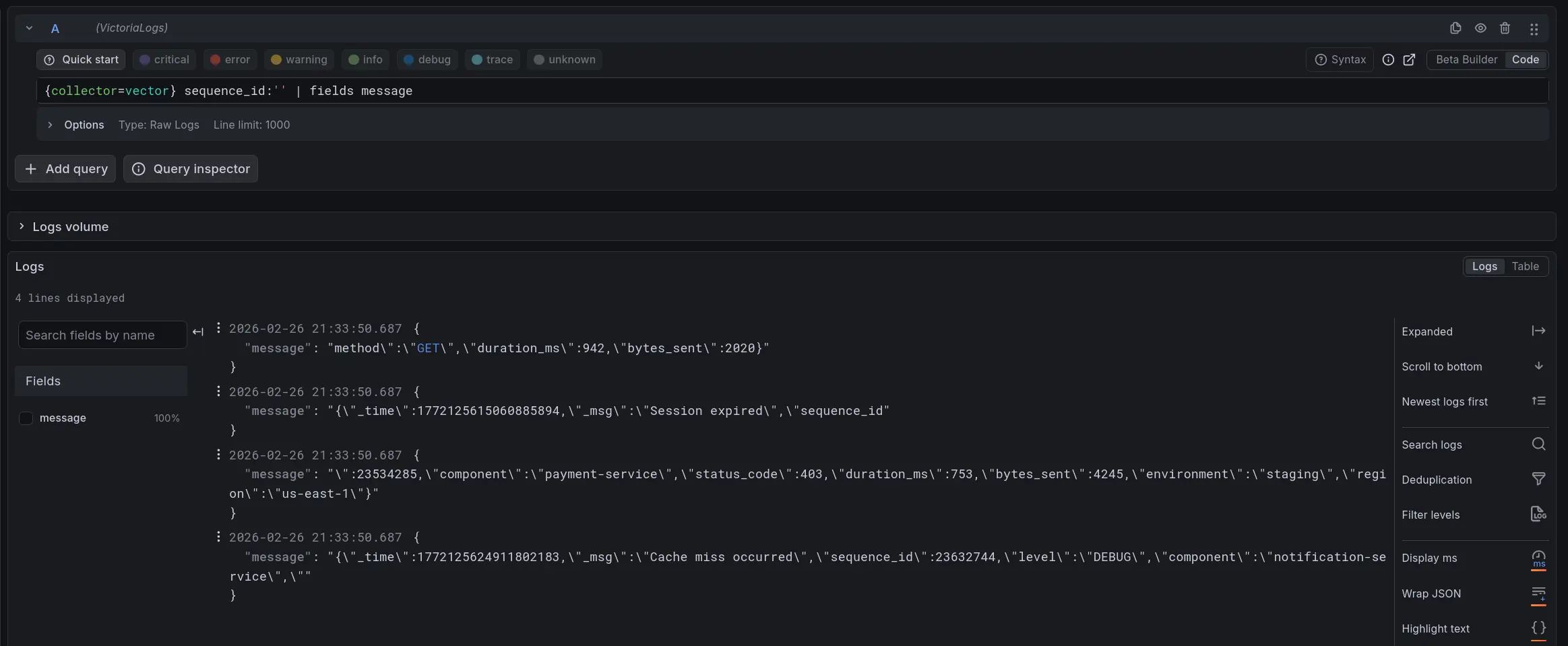The width and height of the screenshot is (1568, 646).
Task: Toggle query A visibility eye icon
Action: 1480,28
